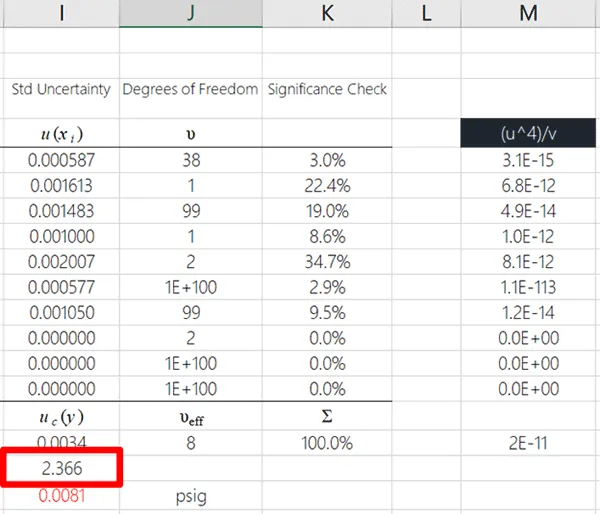Select cell with value 0.001613

(x=61, y=186)
